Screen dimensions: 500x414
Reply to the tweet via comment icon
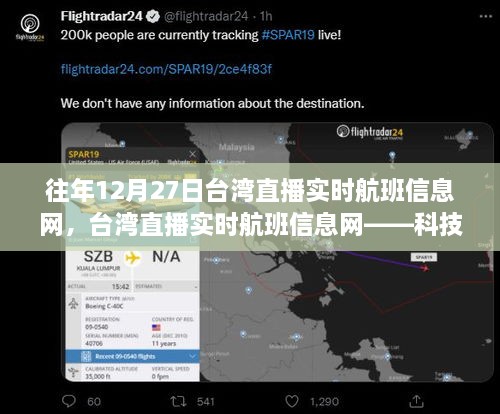(69, 401)
